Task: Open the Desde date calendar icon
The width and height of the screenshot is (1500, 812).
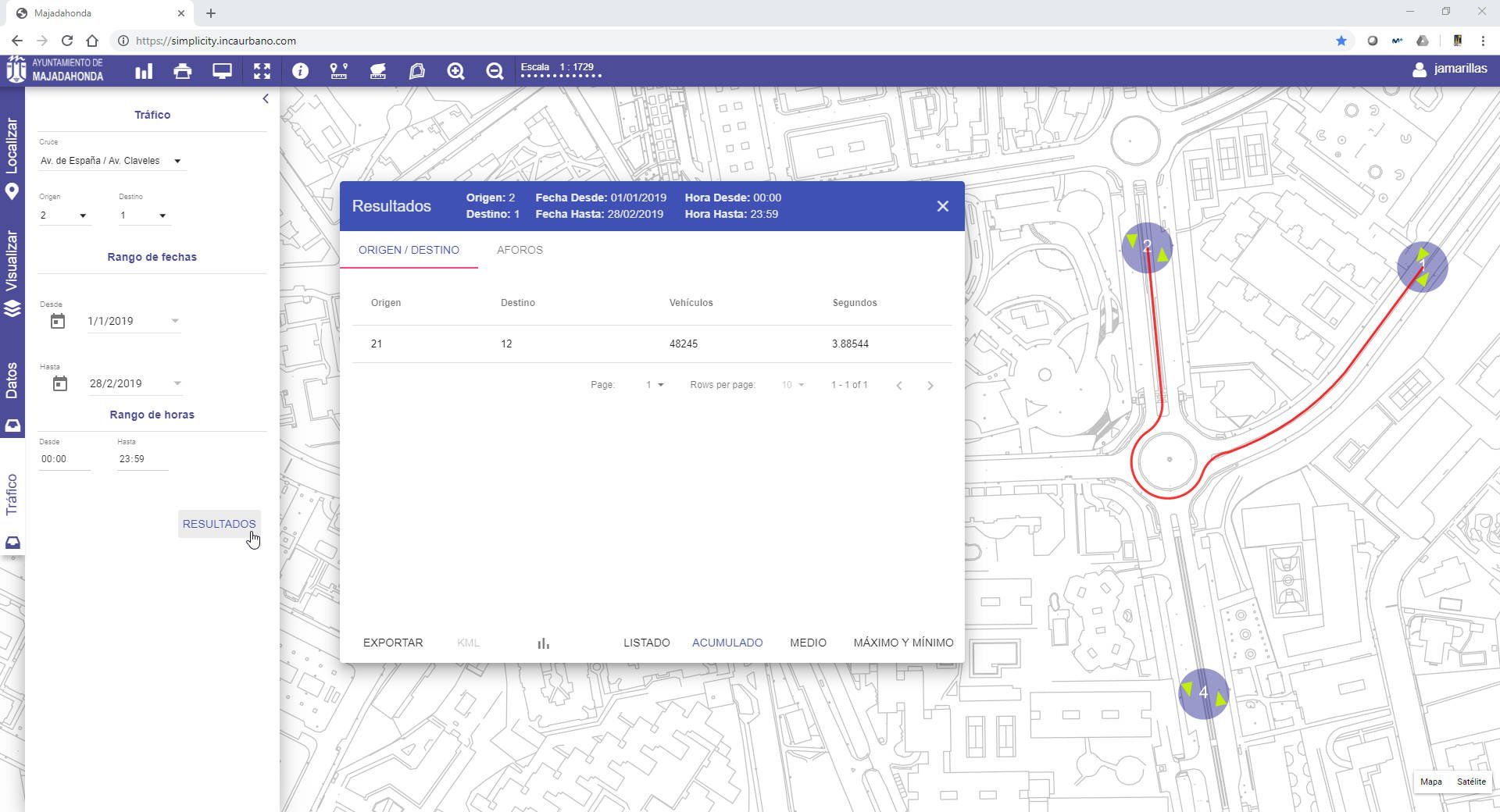Action: point(58,321)
